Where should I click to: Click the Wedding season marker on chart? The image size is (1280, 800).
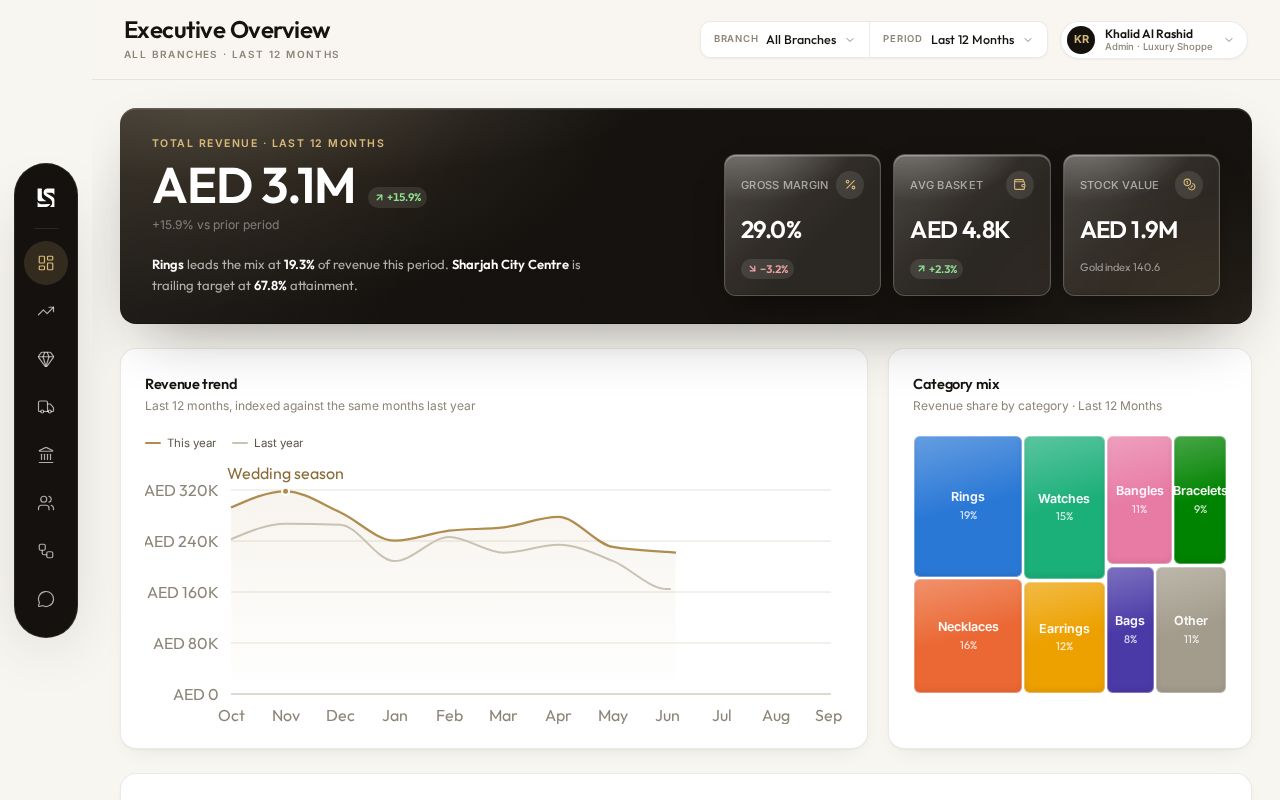click(x=286, y=491)
